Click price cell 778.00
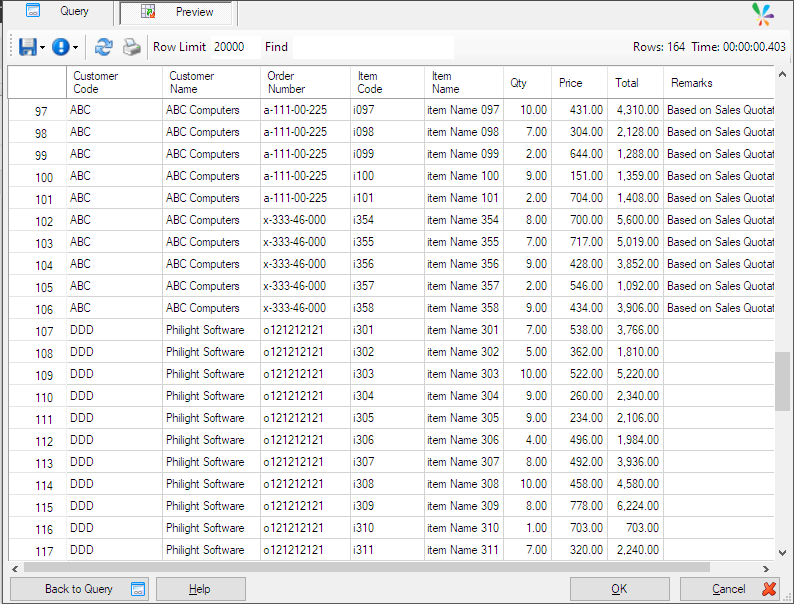Screen dimensions: 794x604 click(x=579, y=506)
